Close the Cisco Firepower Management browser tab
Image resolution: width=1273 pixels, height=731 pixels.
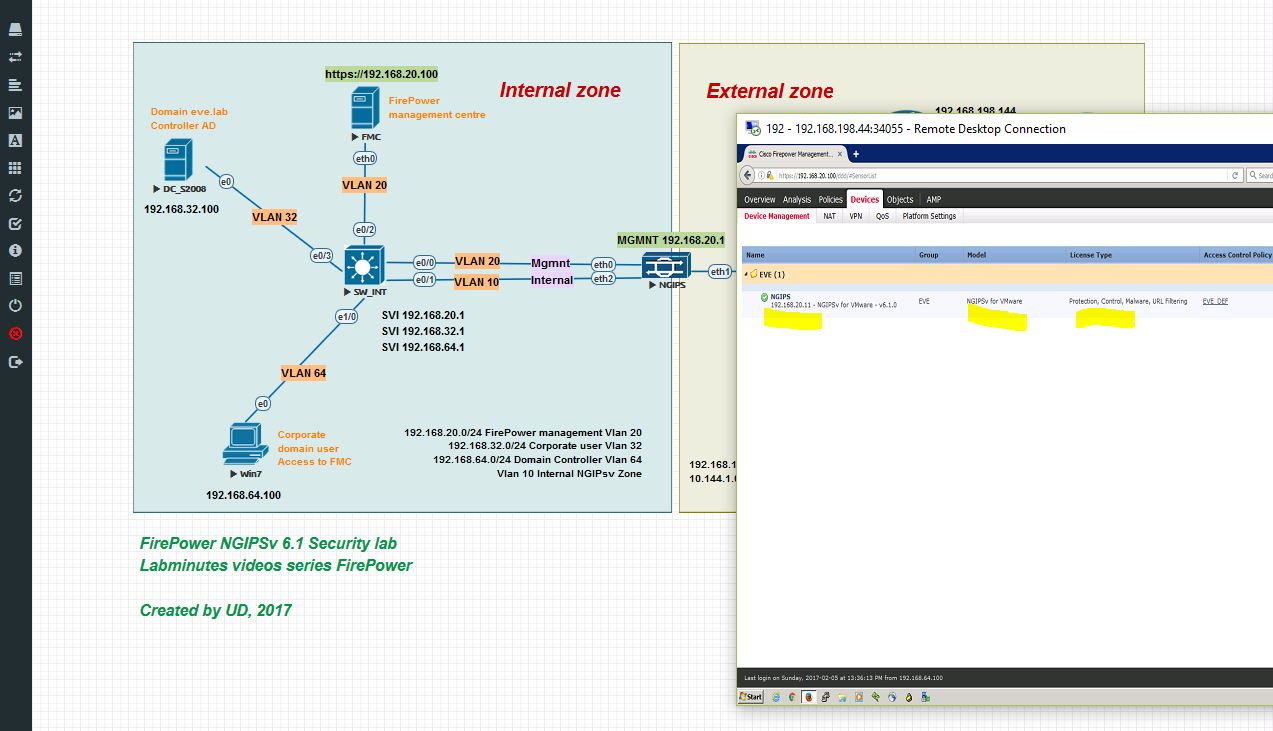840,154
